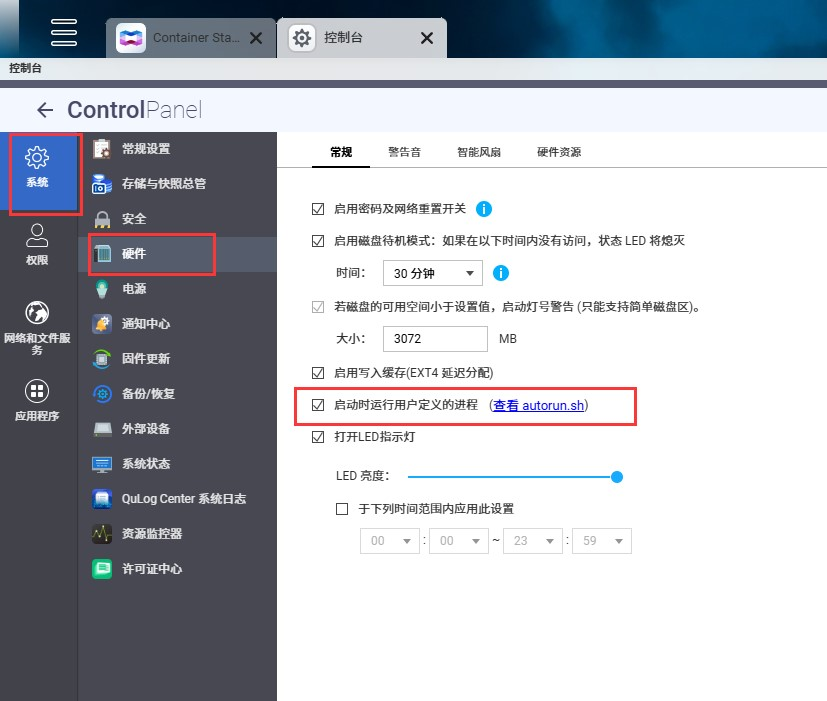
Task: Open QuLog Center 系统日志 entry
Action: (x=183, y=499)
